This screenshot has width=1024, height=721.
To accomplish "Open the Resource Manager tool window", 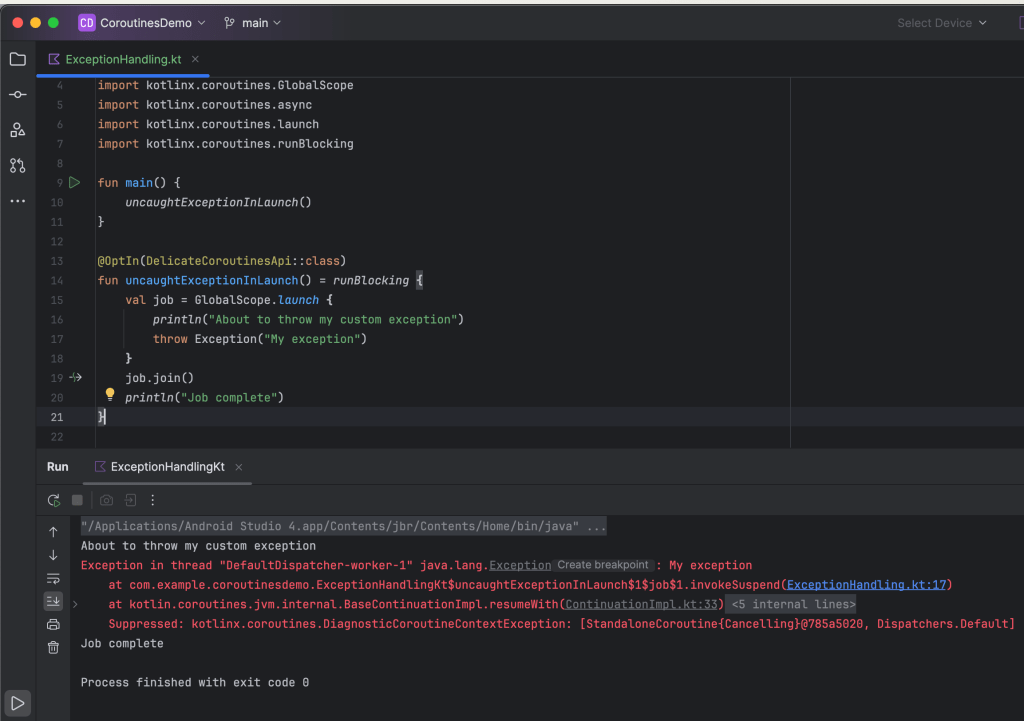I will 17,130.
